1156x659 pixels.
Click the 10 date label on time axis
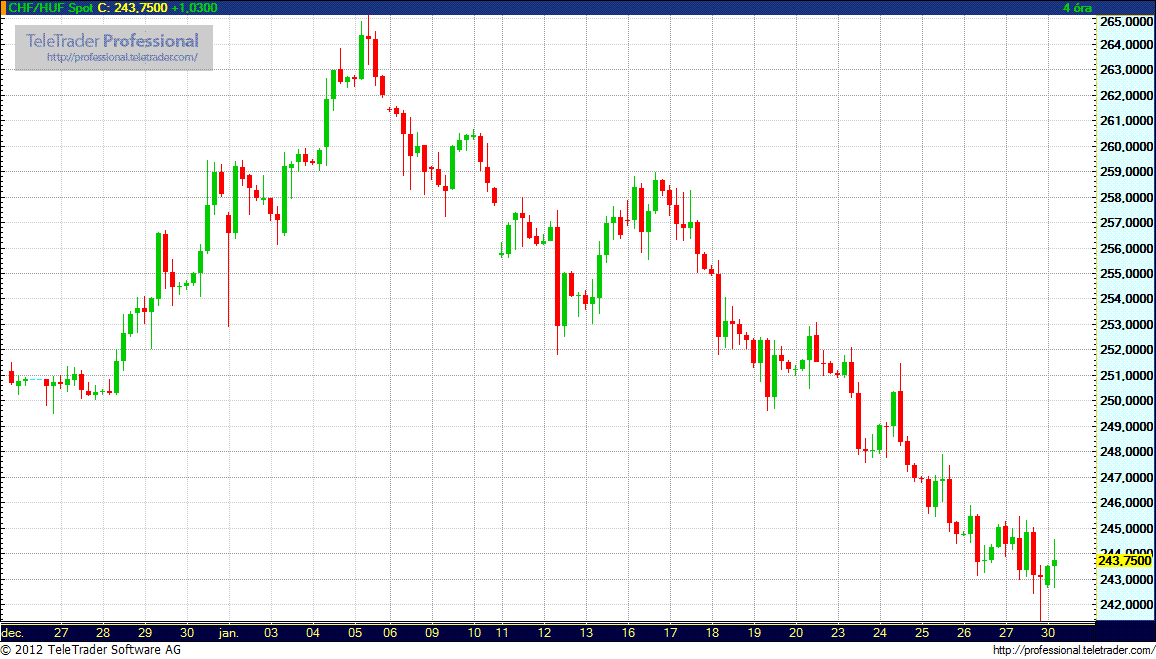point(474,632)
